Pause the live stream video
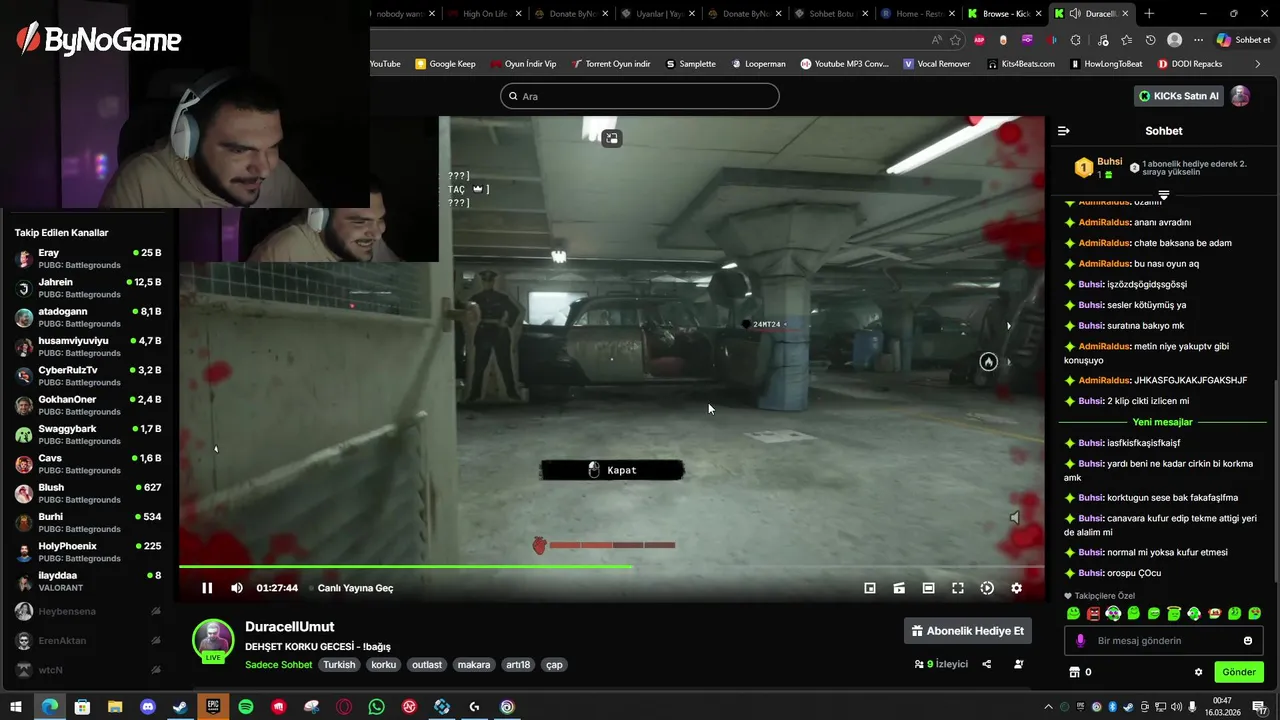This screenshot has height=720, width=1280. 207,588
